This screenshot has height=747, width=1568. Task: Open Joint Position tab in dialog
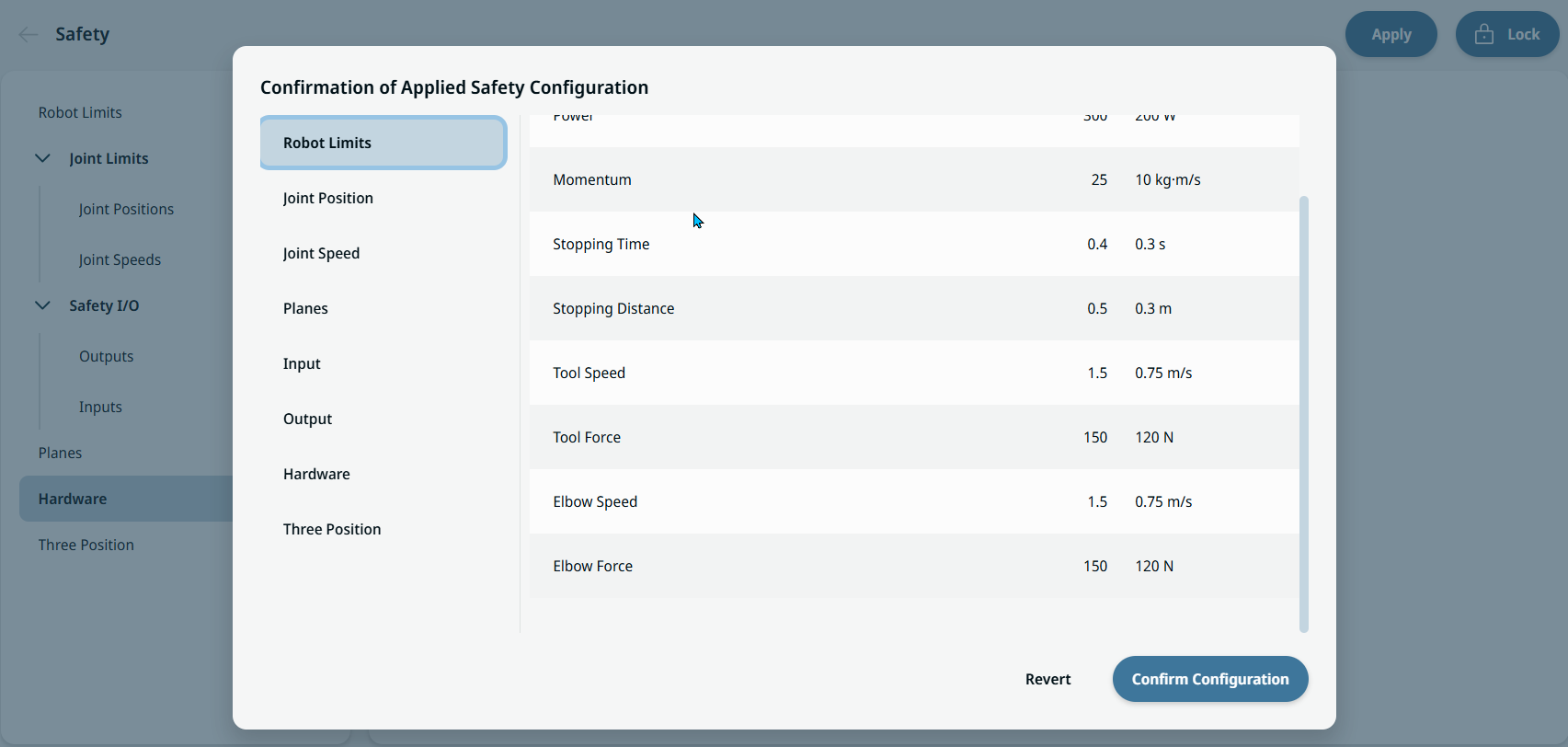328,198
